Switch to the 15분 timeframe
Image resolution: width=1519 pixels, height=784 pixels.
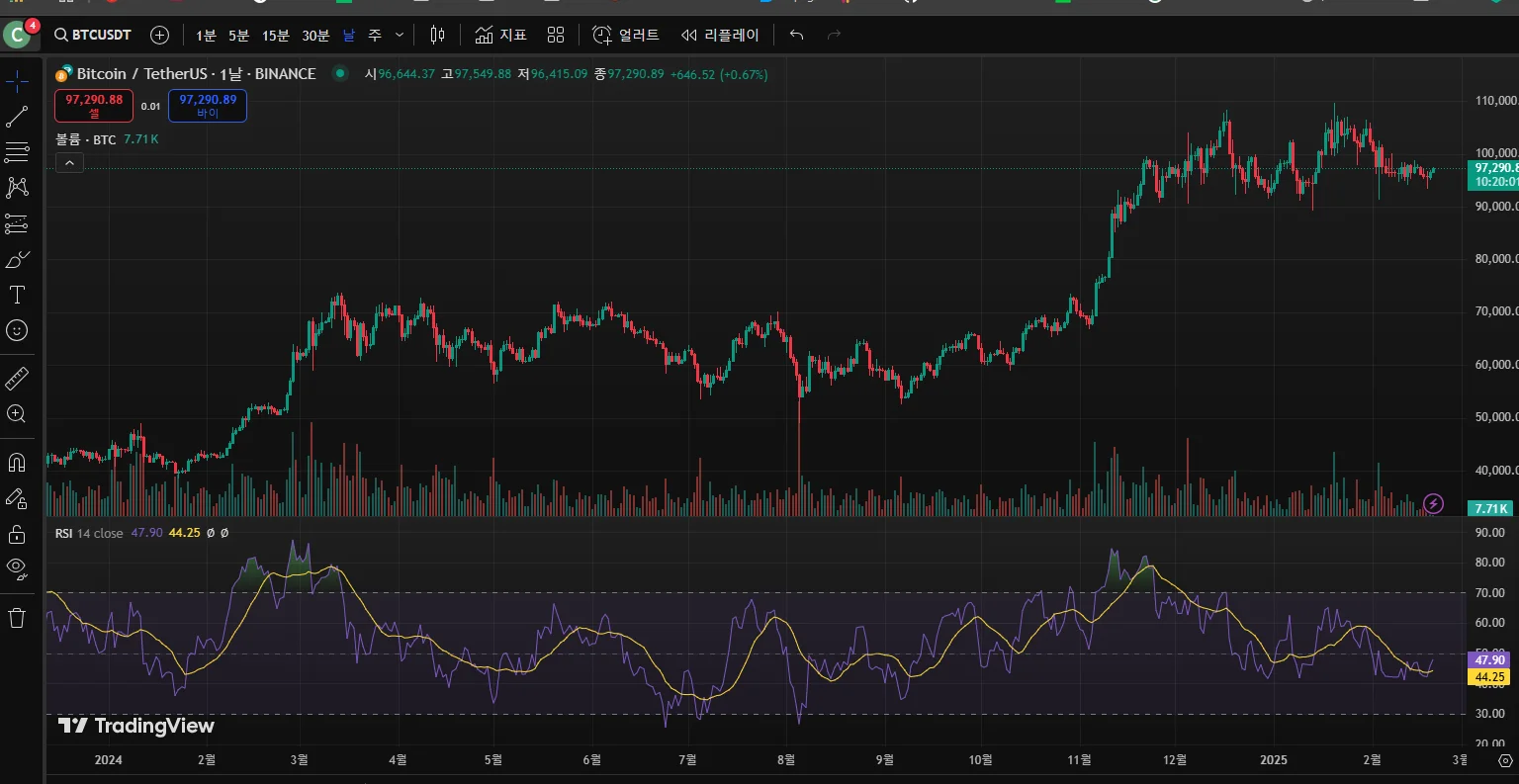tap(275, 36)
